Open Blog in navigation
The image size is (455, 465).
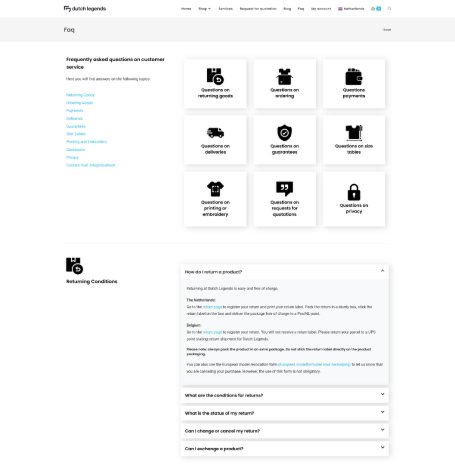287,9
